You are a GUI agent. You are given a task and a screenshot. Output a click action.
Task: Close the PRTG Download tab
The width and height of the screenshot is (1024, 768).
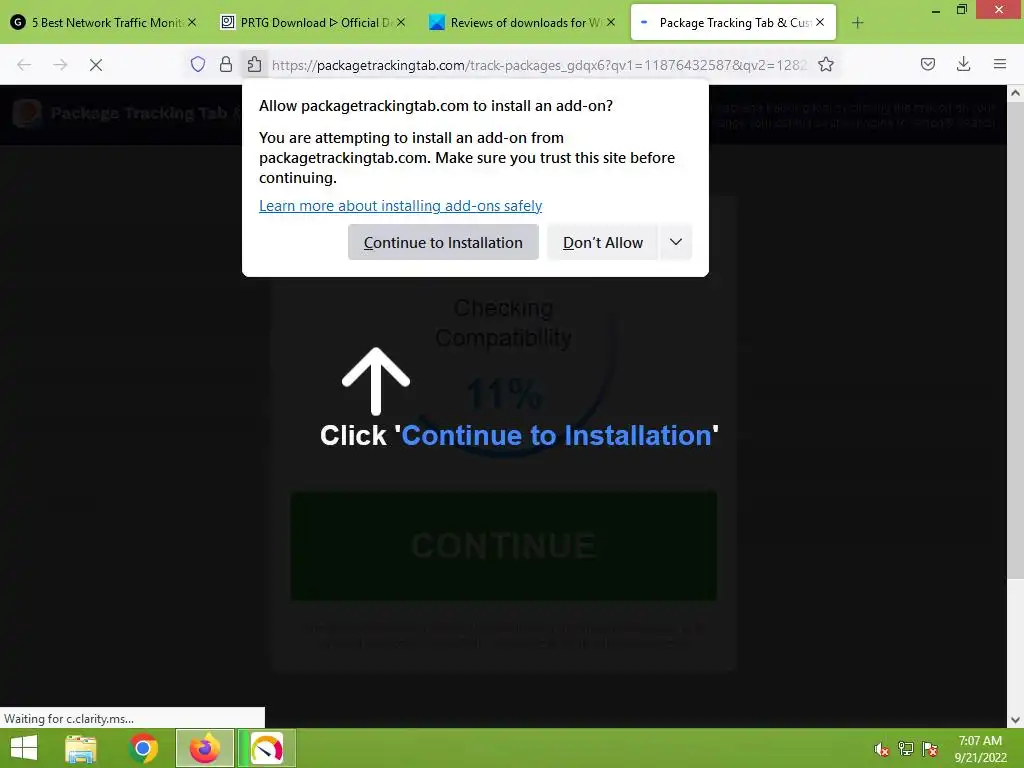coord(401,22)
